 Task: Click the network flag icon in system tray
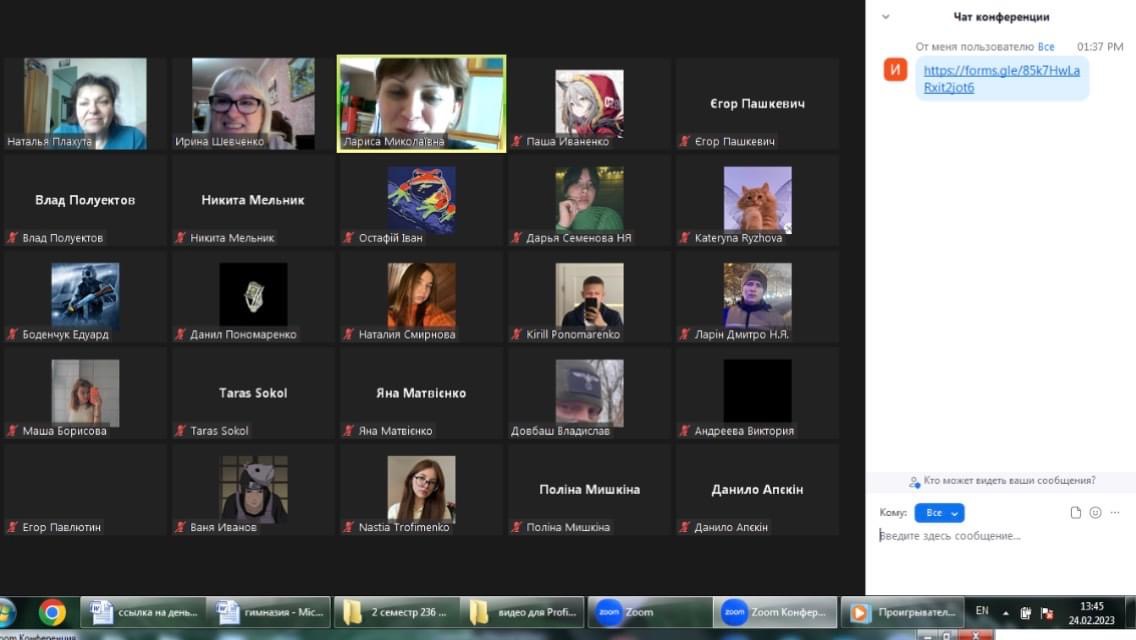click(1046, 612)
